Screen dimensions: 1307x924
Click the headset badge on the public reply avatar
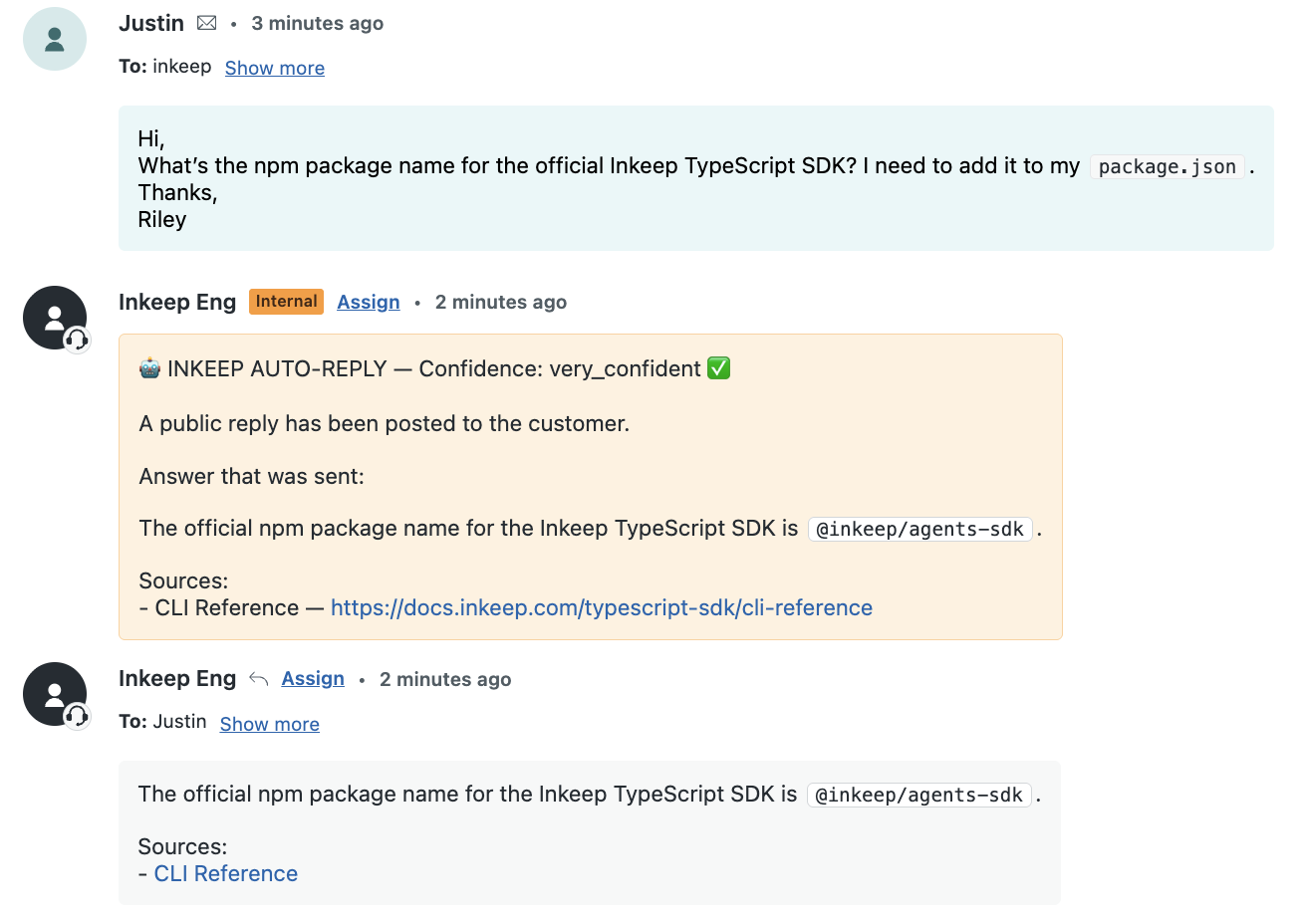click(77, 716)
